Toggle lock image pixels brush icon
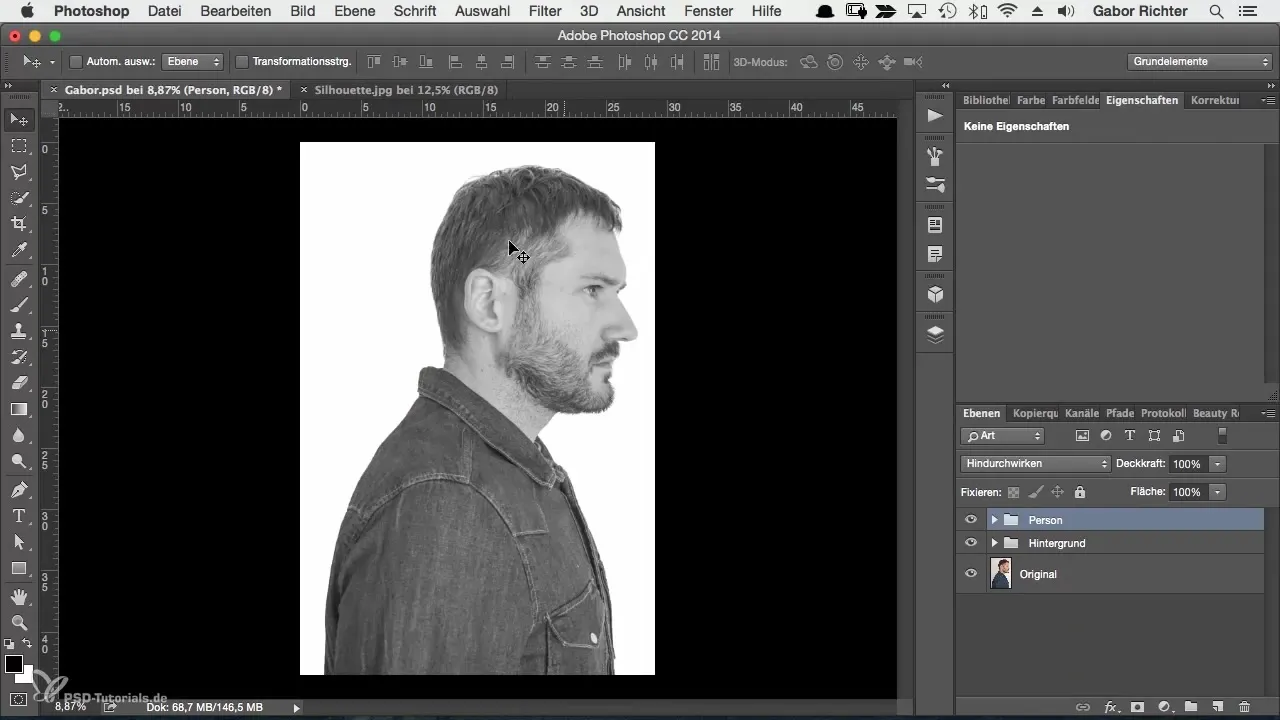This screenshot has height=720, width=1280. pos(1036,492)
